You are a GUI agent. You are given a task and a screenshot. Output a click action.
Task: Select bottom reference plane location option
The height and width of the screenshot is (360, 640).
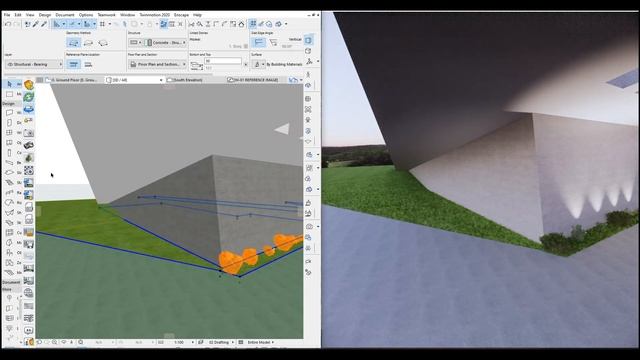coord(88,64)
